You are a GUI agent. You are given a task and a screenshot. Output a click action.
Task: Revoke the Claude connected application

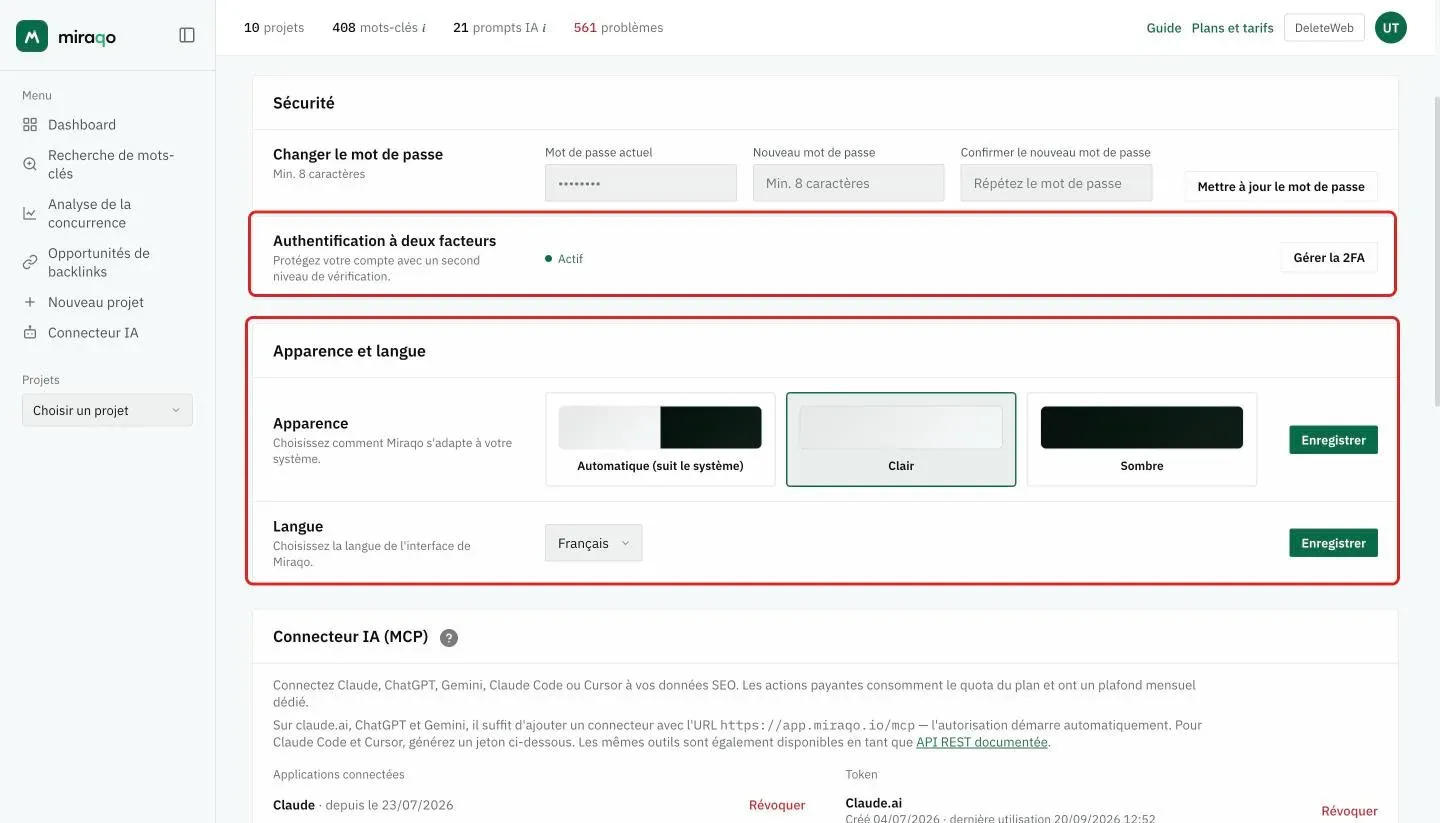(x=777, y=805)
